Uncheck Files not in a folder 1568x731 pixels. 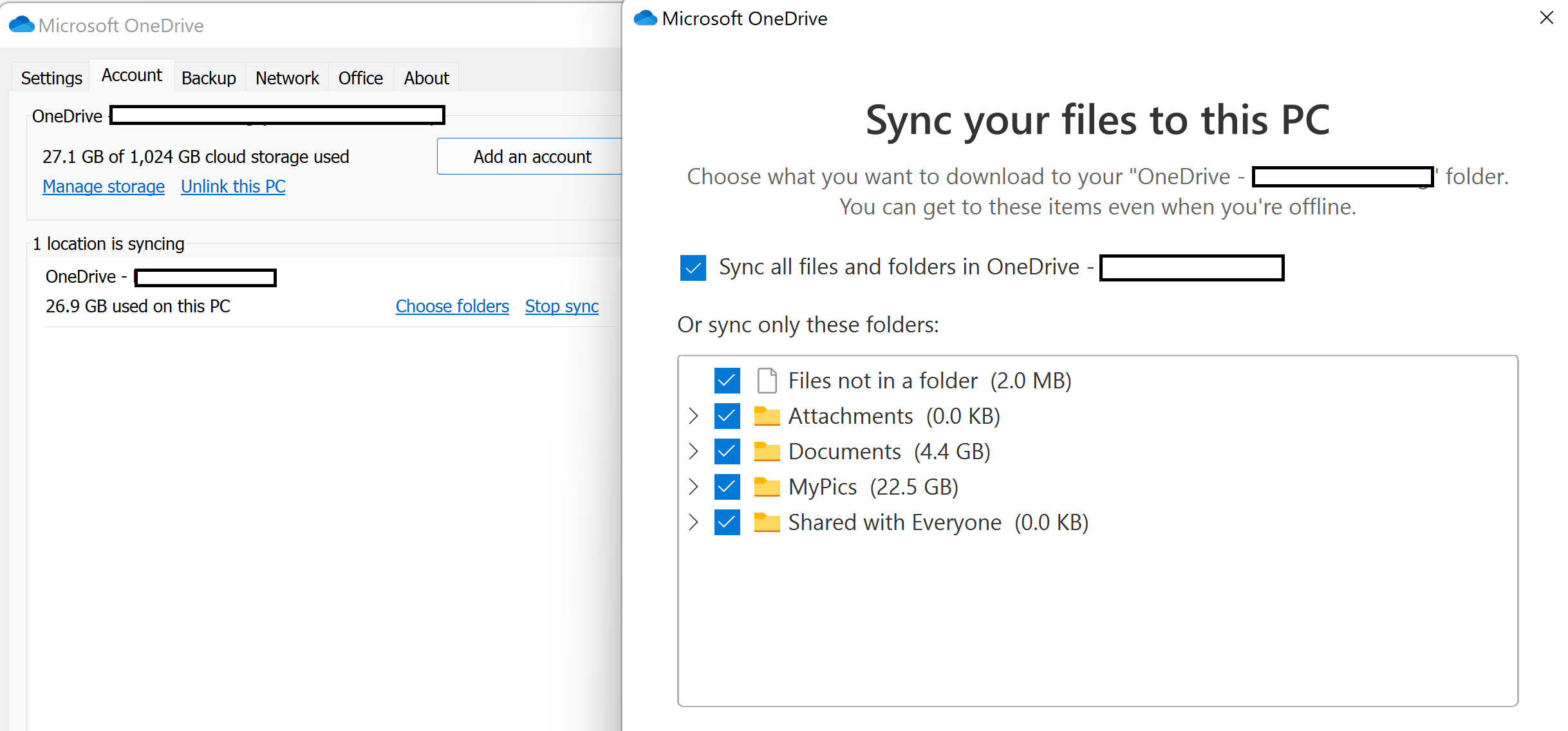[x=727, y=380]
